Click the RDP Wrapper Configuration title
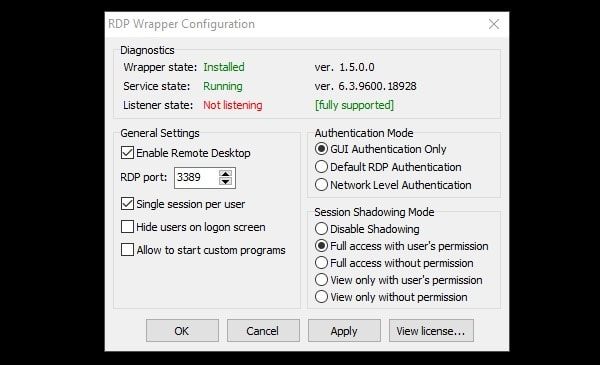The image size is (600, 365). [181, 24]
